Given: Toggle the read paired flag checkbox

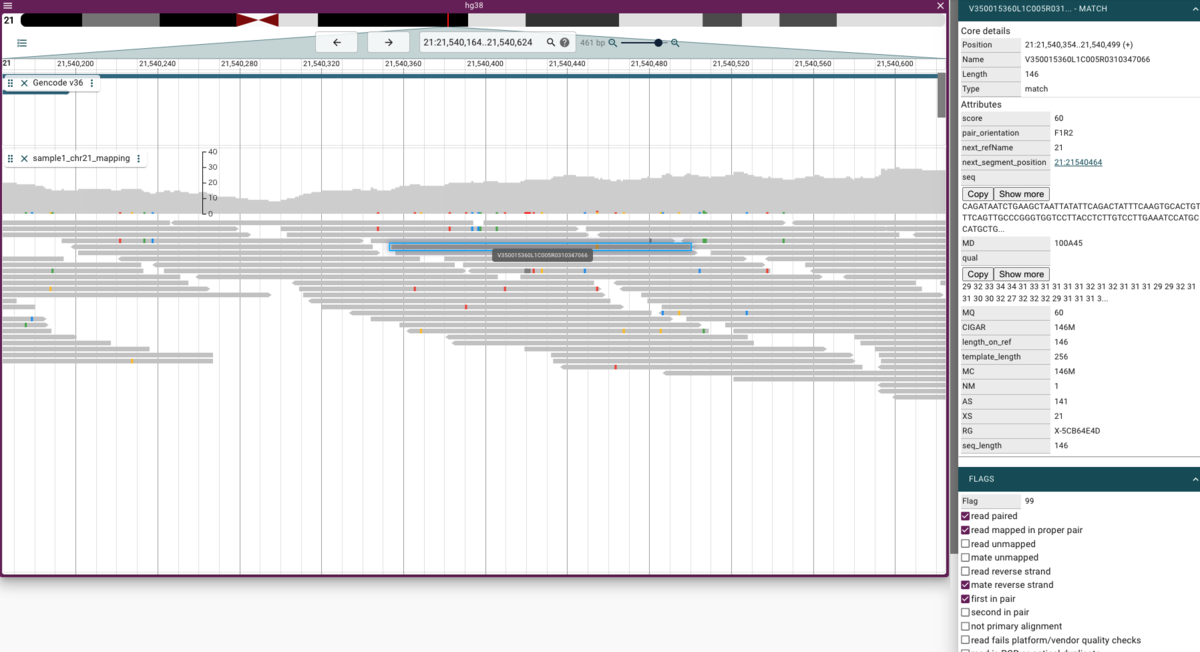Looking at the screenshot, I should [965, 516].
